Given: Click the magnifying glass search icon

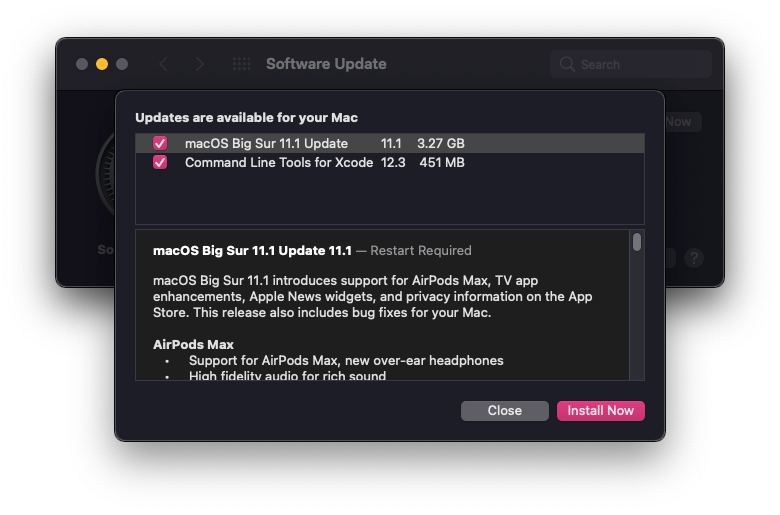Looking at the screenshot, I should pyautogui.click(x=567, y=64).
